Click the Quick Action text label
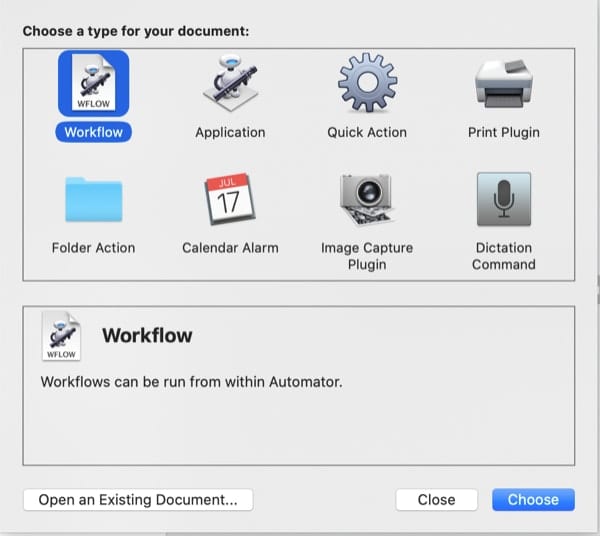 click(367, 132)
